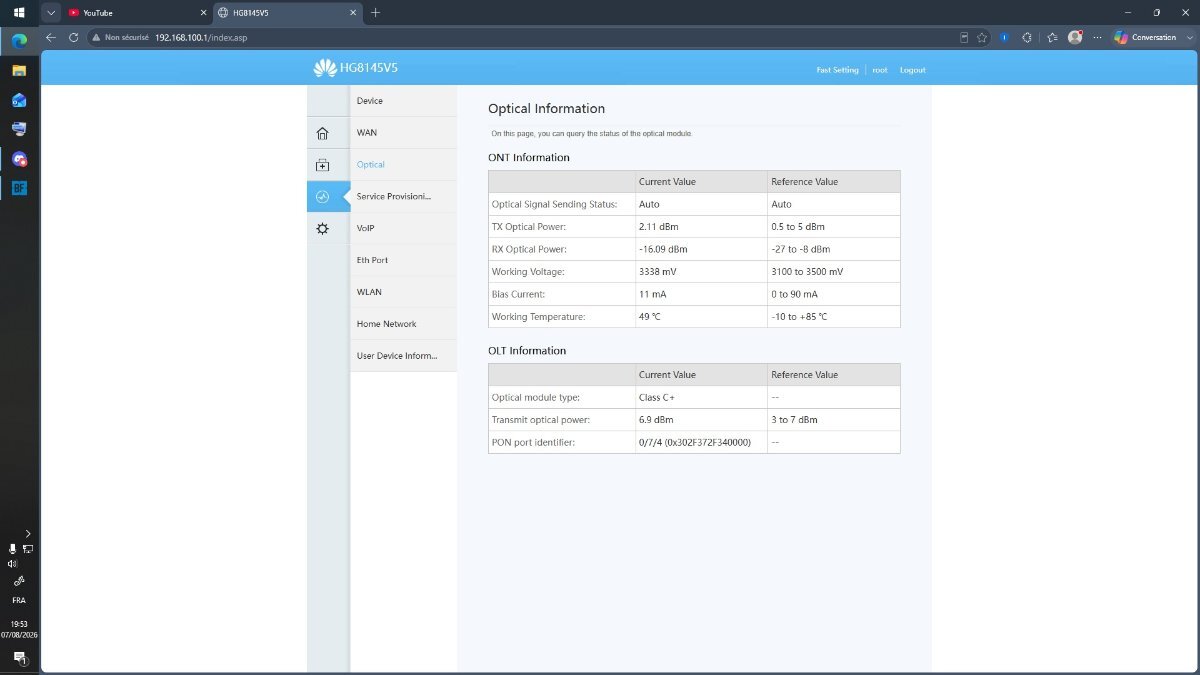
Task: Add page to favorites star icon
Action: click(982, 37)
